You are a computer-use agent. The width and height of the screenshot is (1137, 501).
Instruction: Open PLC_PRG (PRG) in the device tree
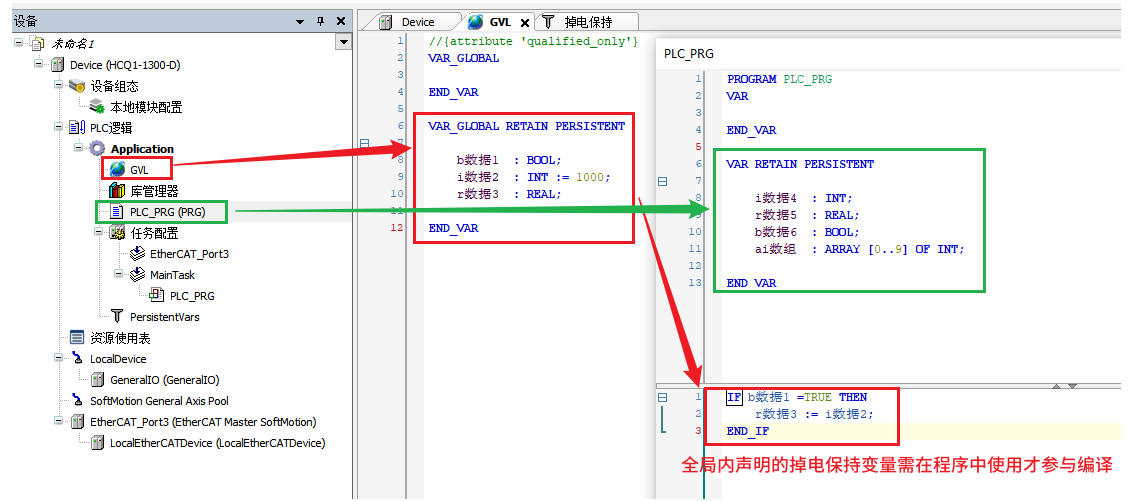pos(167,212)
